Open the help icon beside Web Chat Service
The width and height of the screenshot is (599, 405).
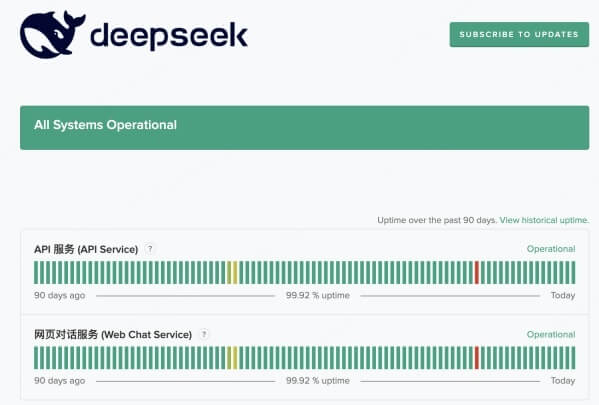[x=204, y=334]
